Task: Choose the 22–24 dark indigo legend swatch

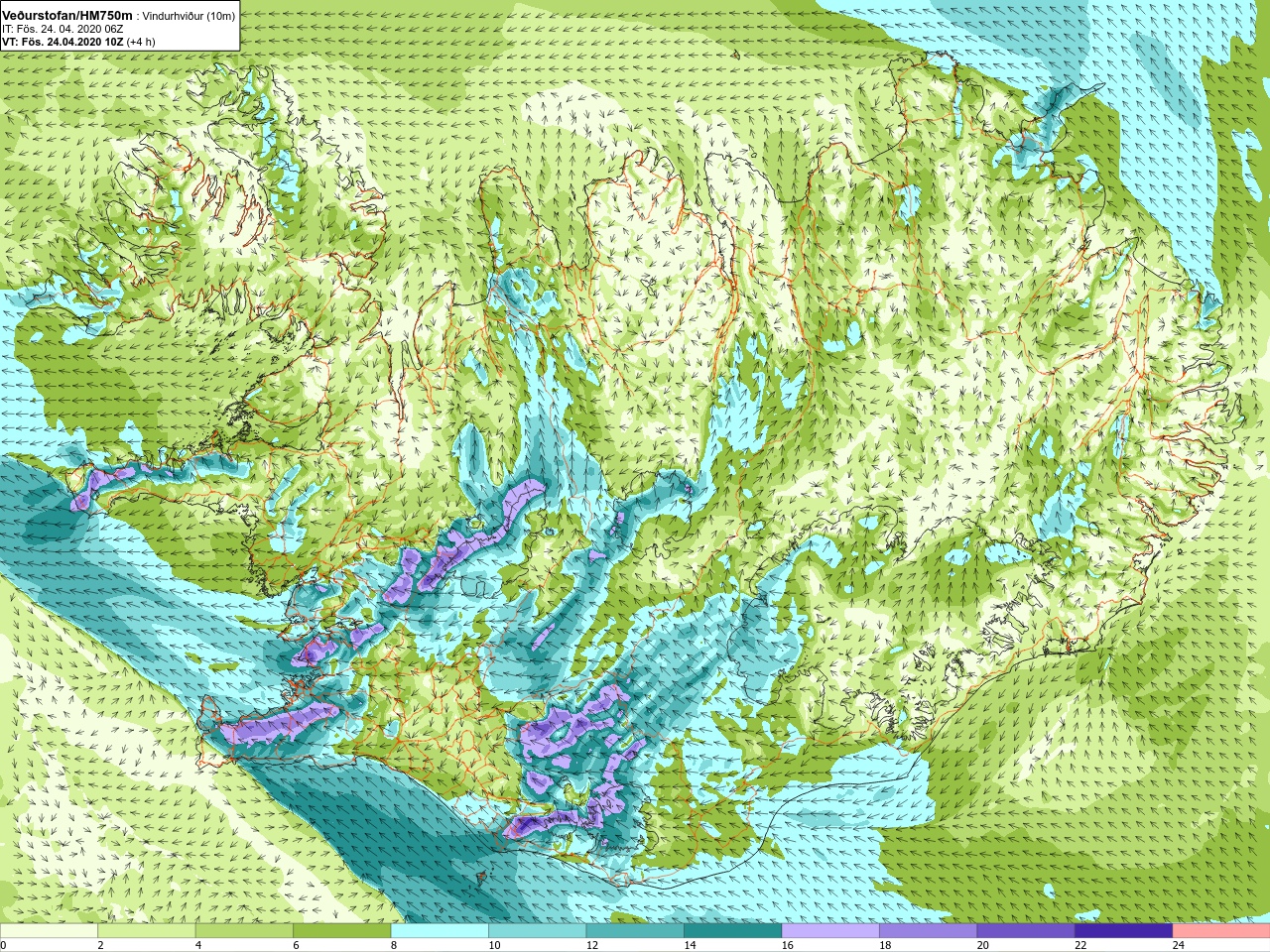Action: 1124,931
